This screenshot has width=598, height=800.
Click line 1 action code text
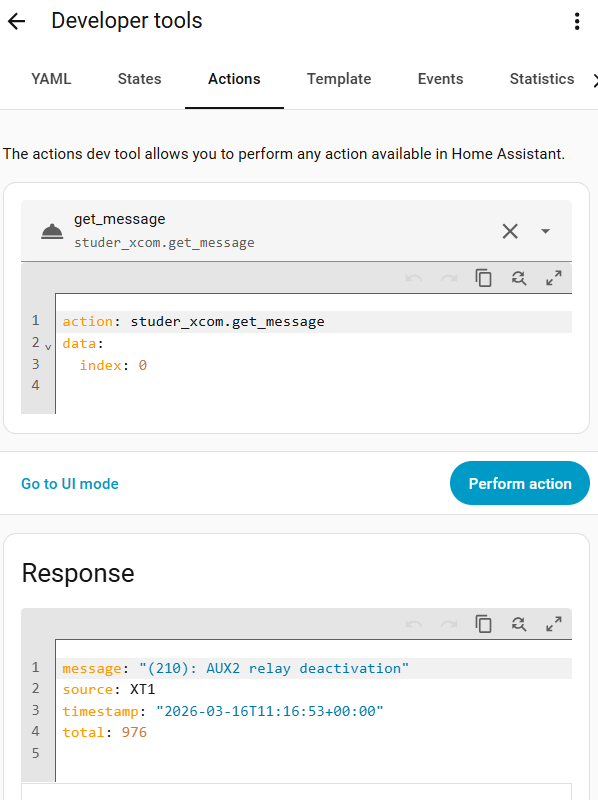coord(193,322)
